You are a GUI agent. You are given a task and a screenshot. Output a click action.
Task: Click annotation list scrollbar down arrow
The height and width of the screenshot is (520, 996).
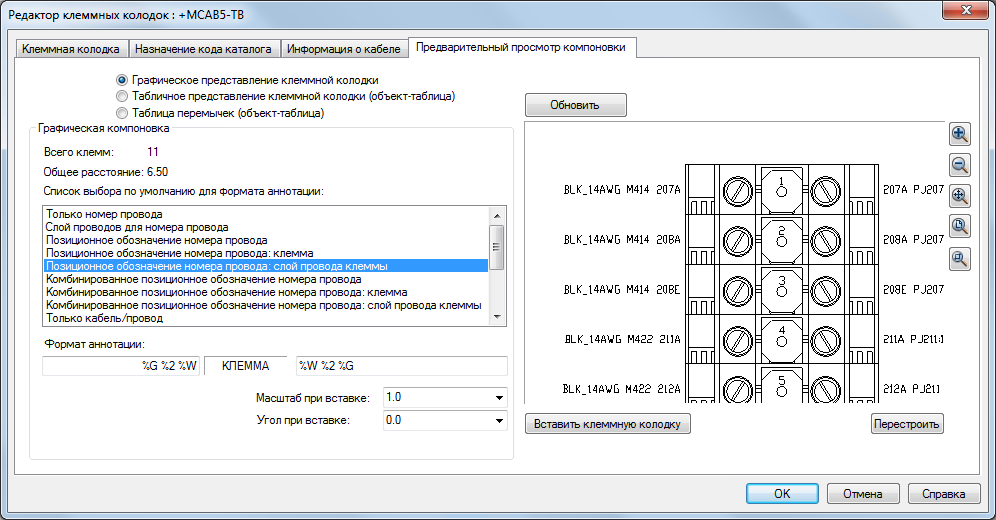pos(497,317)
